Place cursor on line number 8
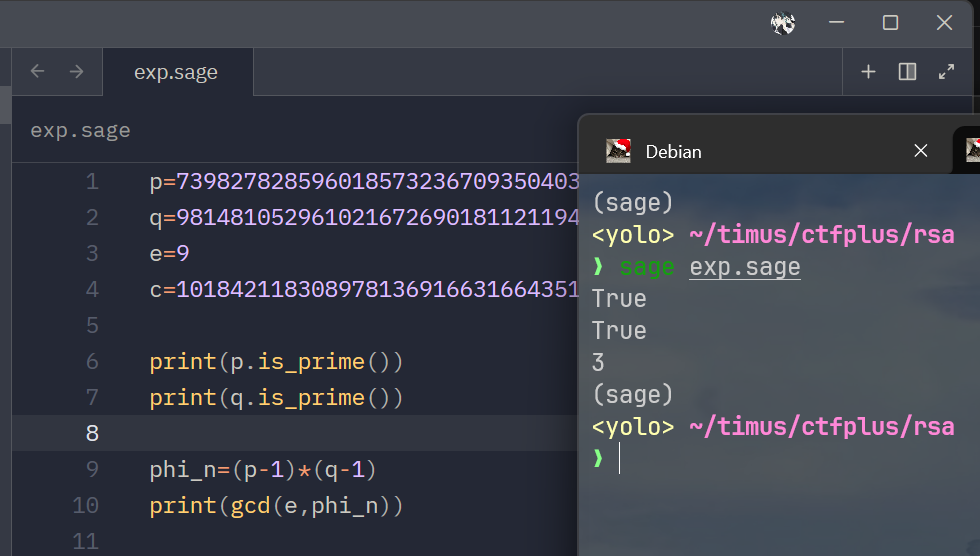Viewport: 980px width, 556px height. coord(92,433)
